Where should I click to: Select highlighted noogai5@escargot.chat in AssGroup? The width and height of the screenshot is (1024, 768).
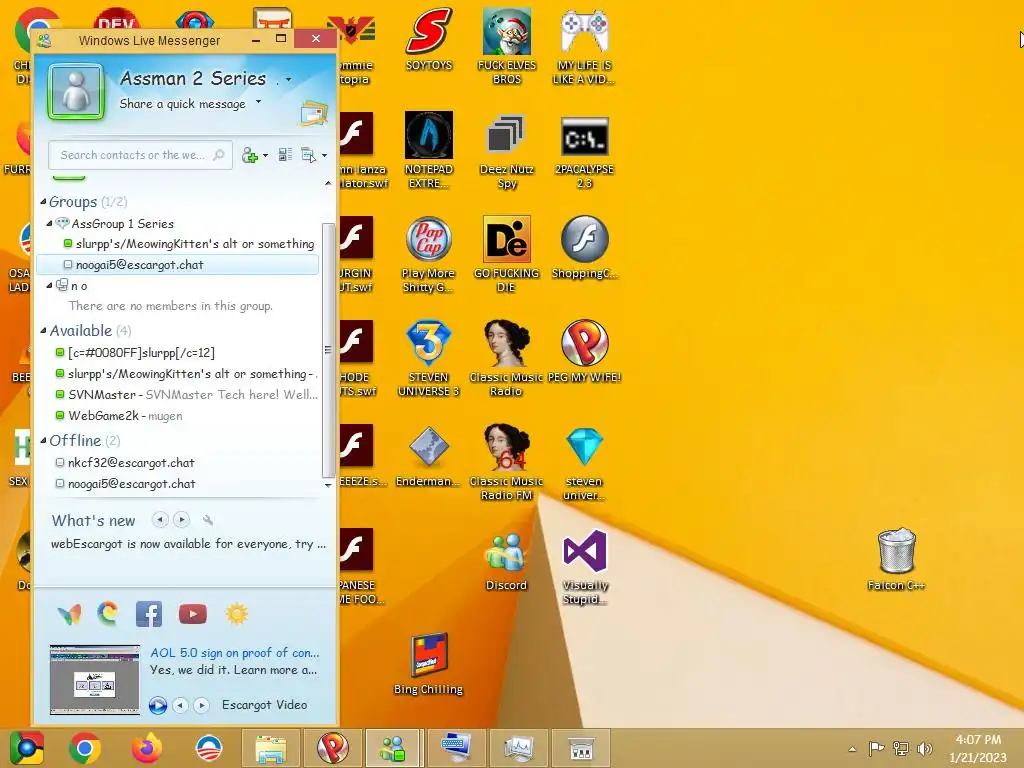point(178,264)
